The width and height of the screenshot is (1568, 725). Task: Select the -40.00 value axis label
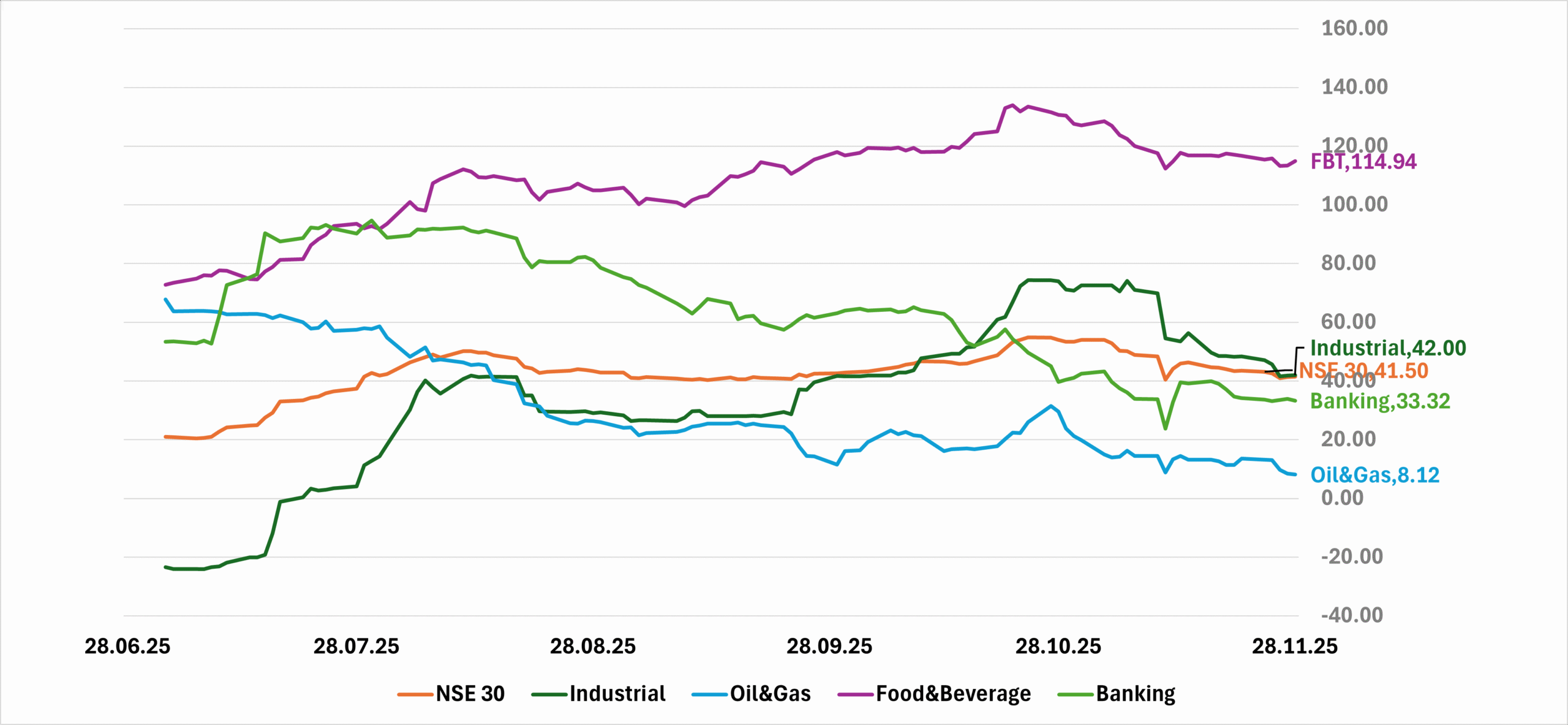click(1352, 615)
